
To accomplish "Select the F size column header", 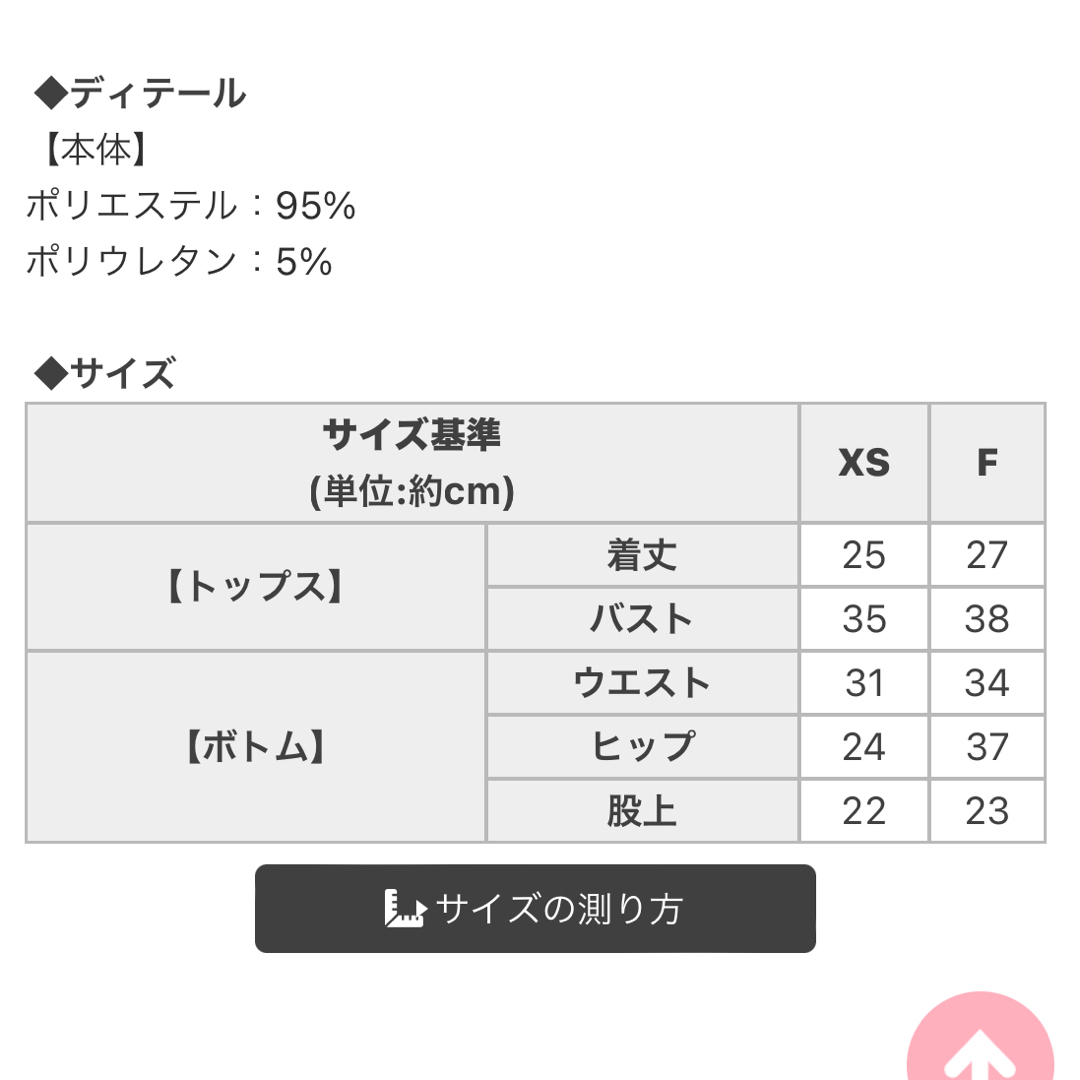I will 987,462.
